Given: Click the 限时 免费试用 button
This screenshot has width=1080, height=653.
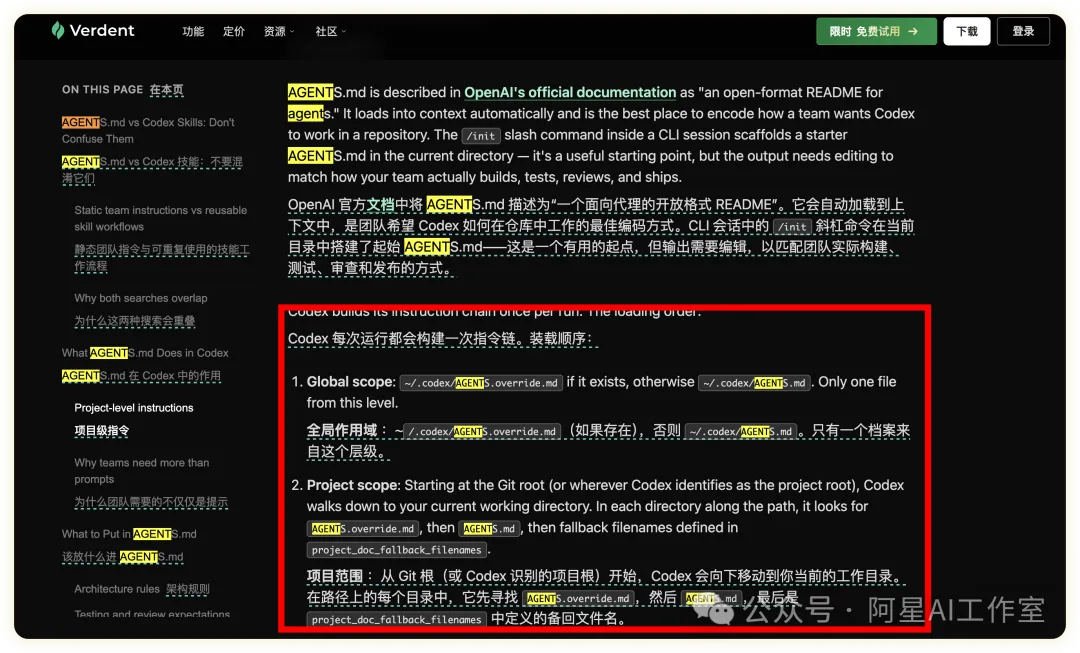Looking at the screenshot, I should pos(876,31).
